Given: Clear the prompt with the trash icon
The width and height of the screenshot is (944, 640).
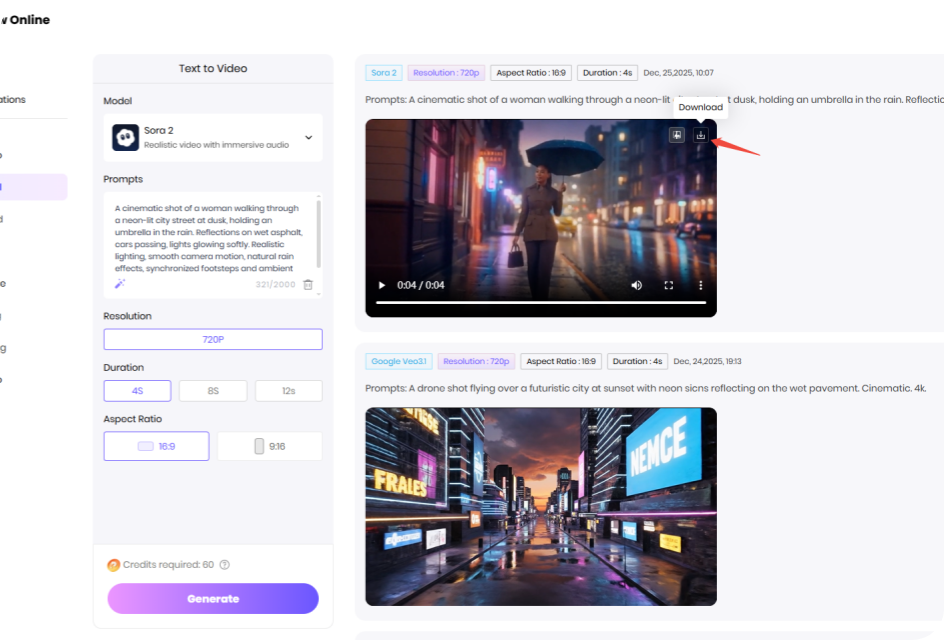Looking at the screenshot, I should (x=308, y=285).
